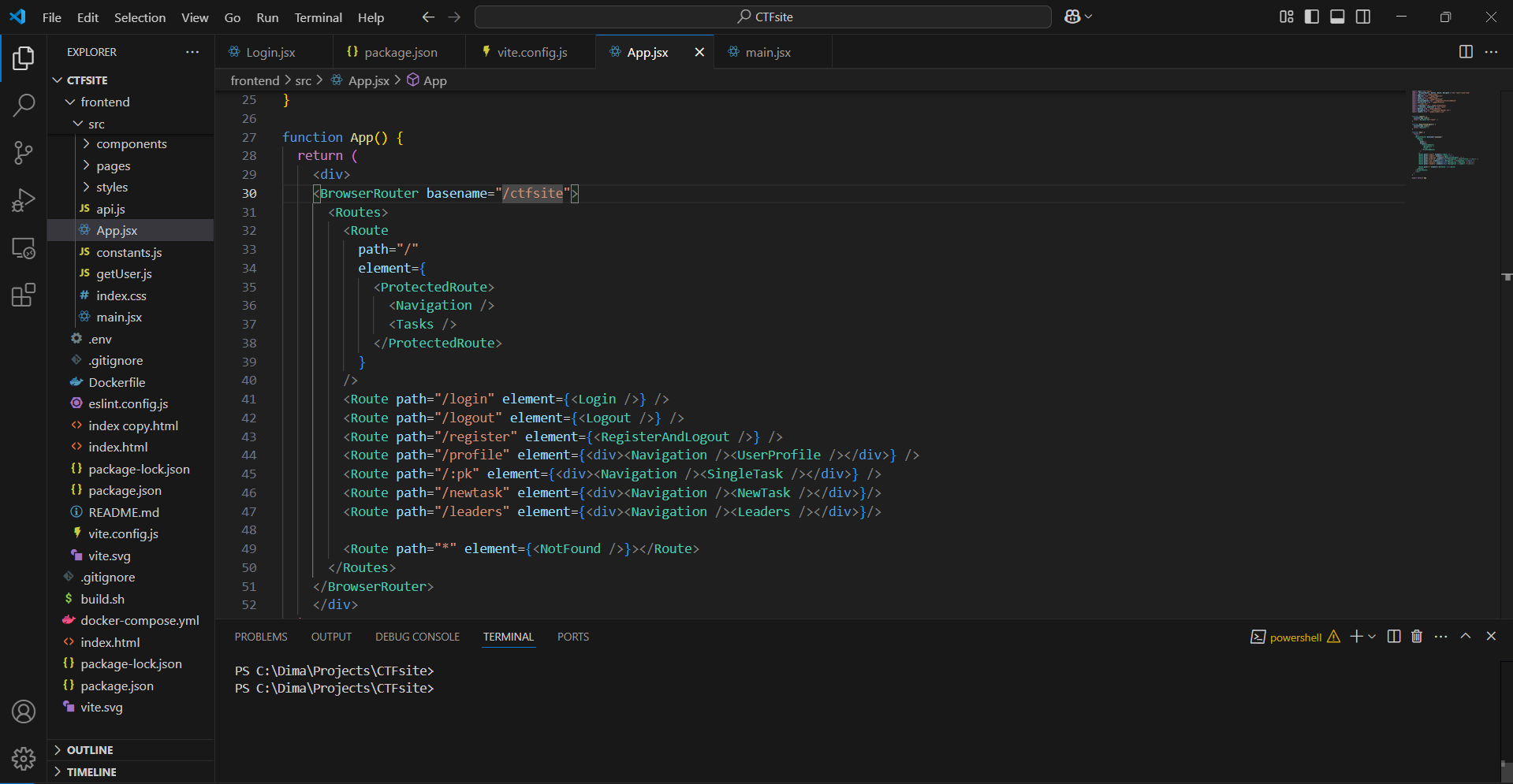This screenshot has height=784, width=1513.
Task: Switch to the PROBLEMS panel tab
Action: pos(261,637)
